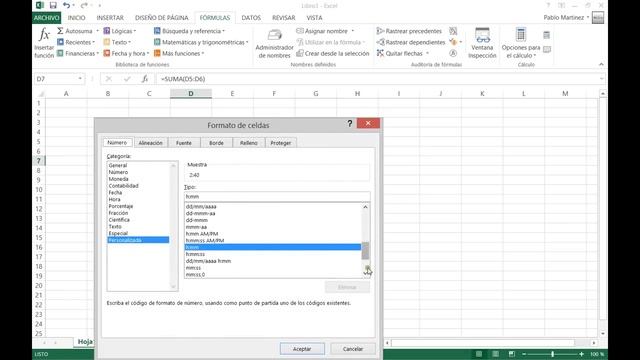Select the Hora category
This screenshot has width=640, height=360.
[114, 199]
